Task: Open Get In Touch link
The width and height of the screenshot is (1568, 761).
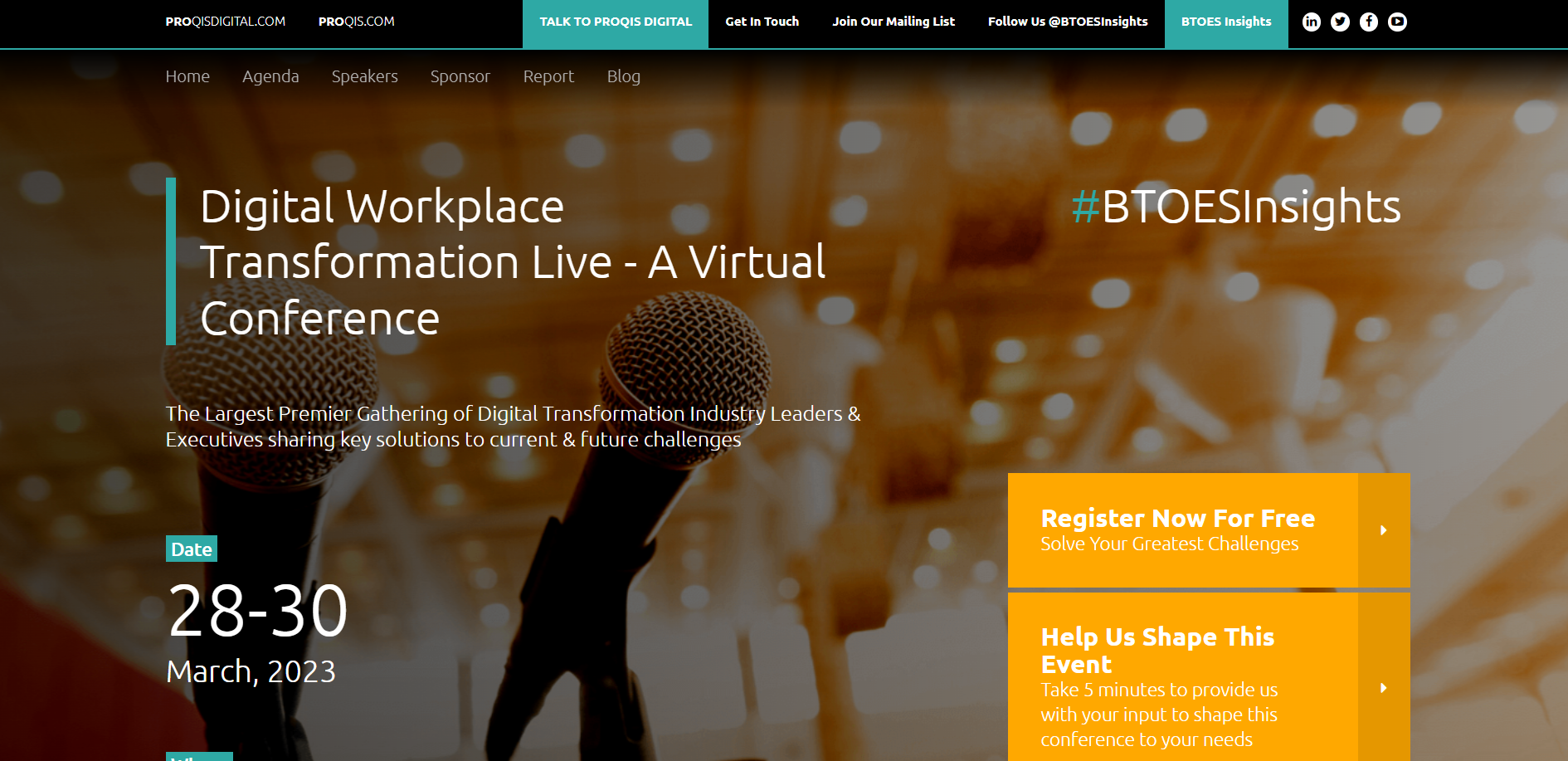Action: [762, 22]
